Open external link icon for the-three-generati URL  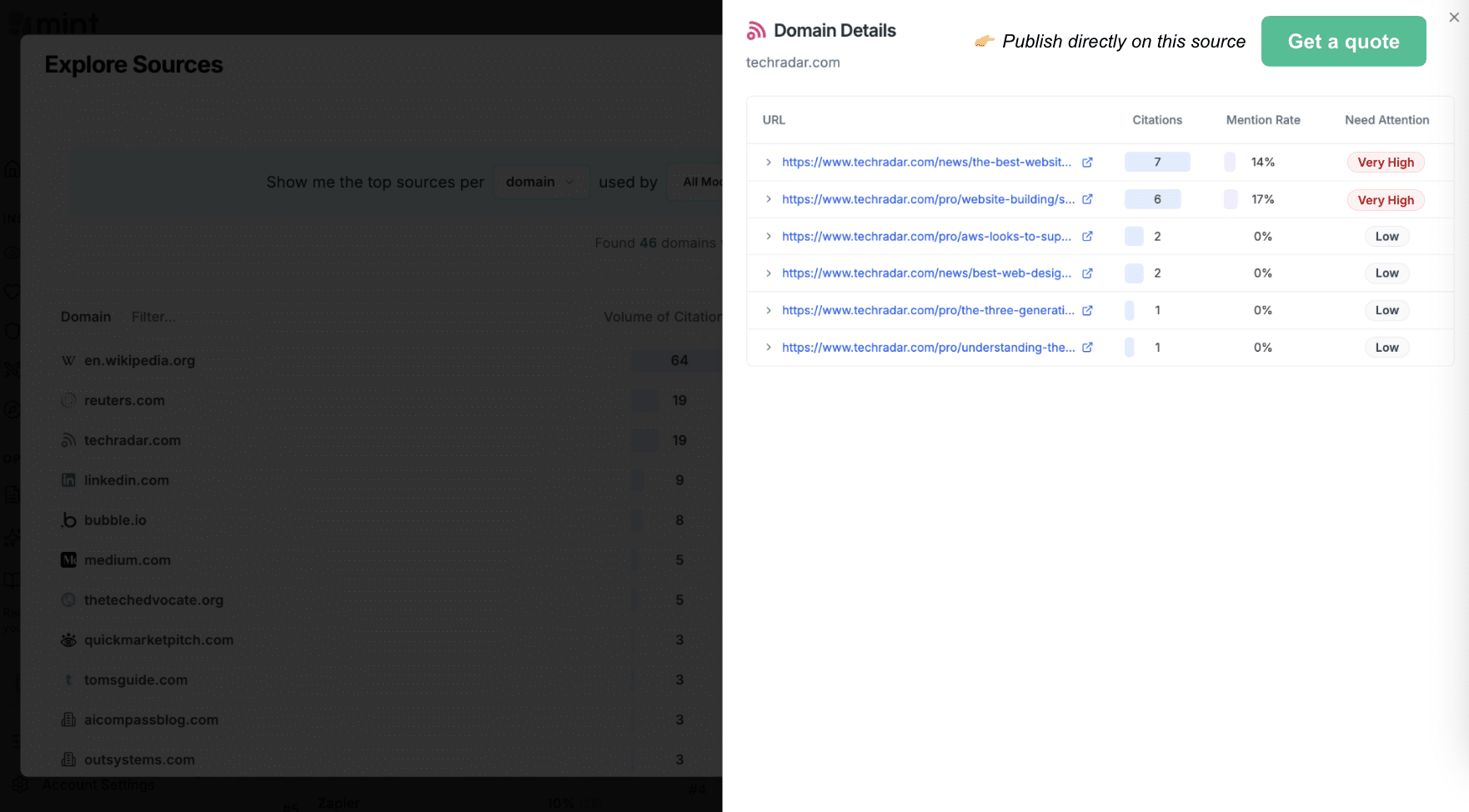(1087, 310)
